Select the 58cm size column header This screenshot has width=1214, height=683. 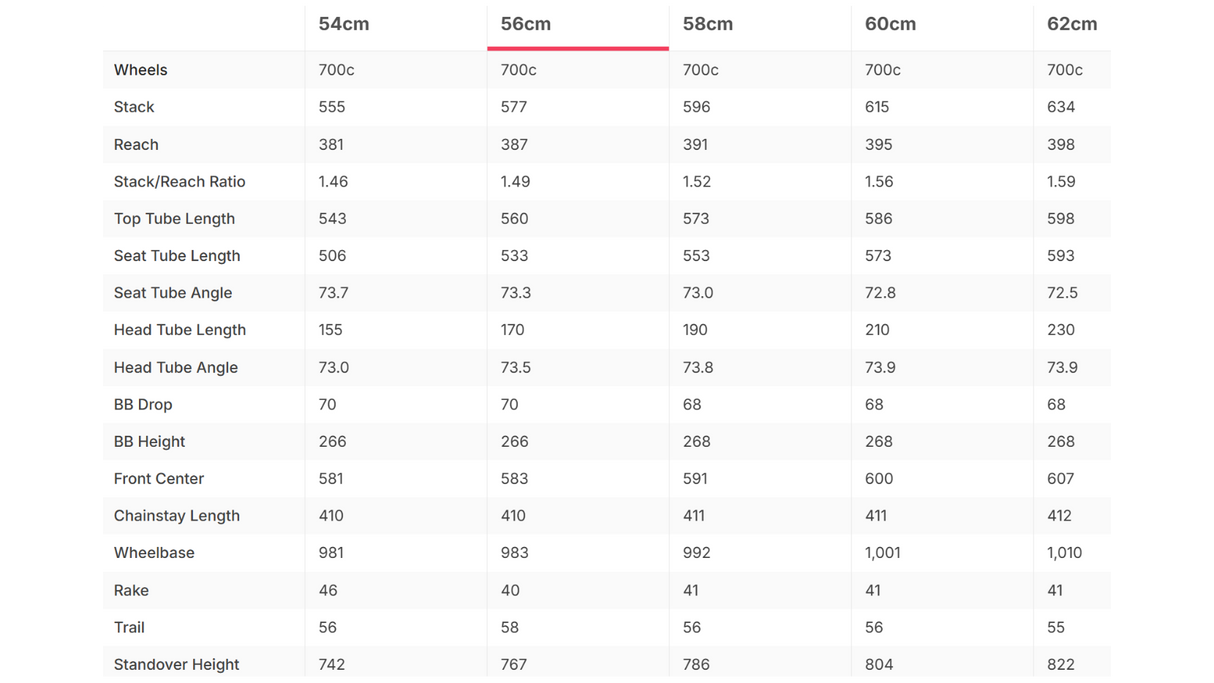click(x=708, y=24)
